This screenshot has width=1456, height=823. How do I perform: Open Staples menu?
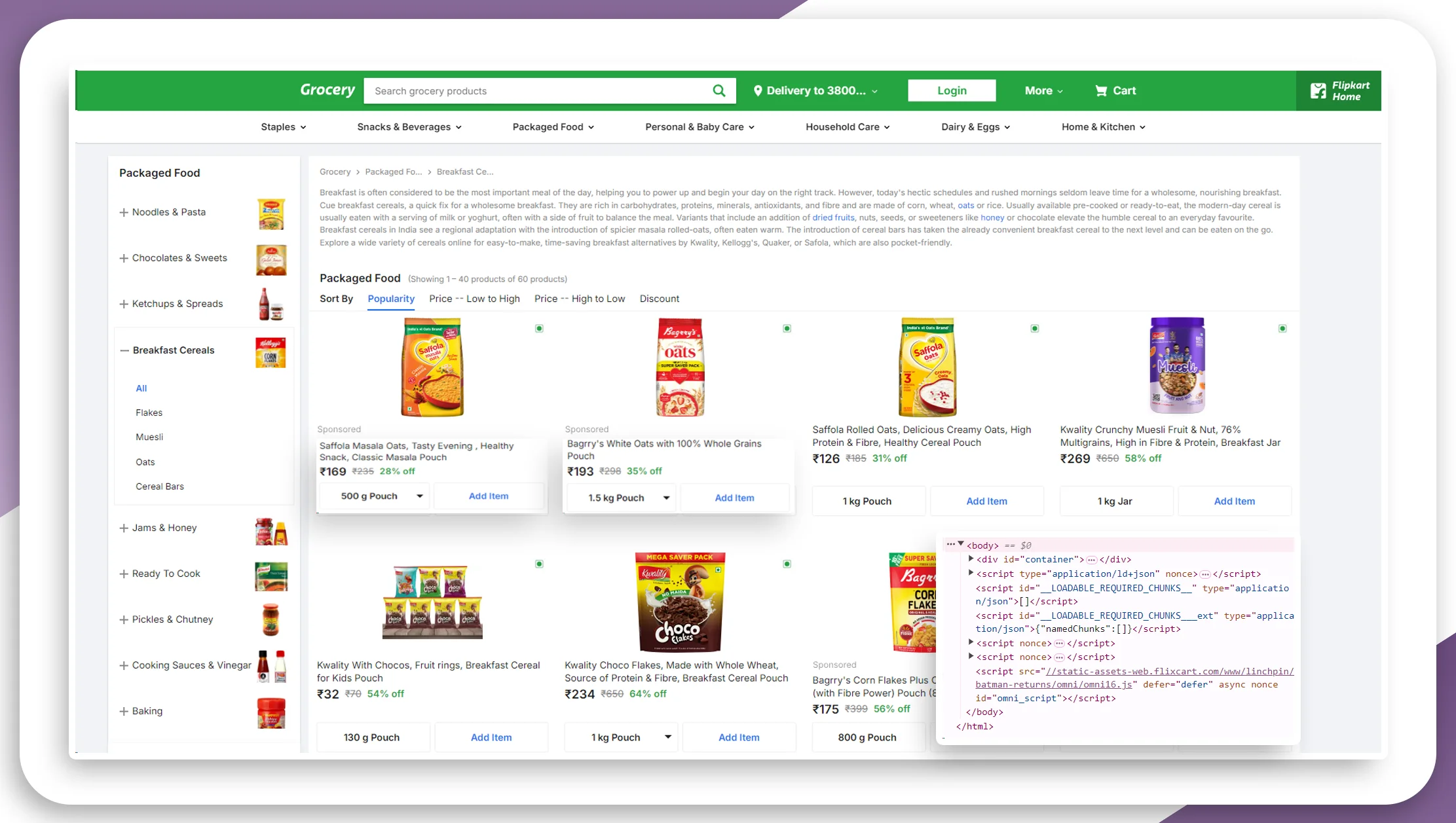pos(283,127)
